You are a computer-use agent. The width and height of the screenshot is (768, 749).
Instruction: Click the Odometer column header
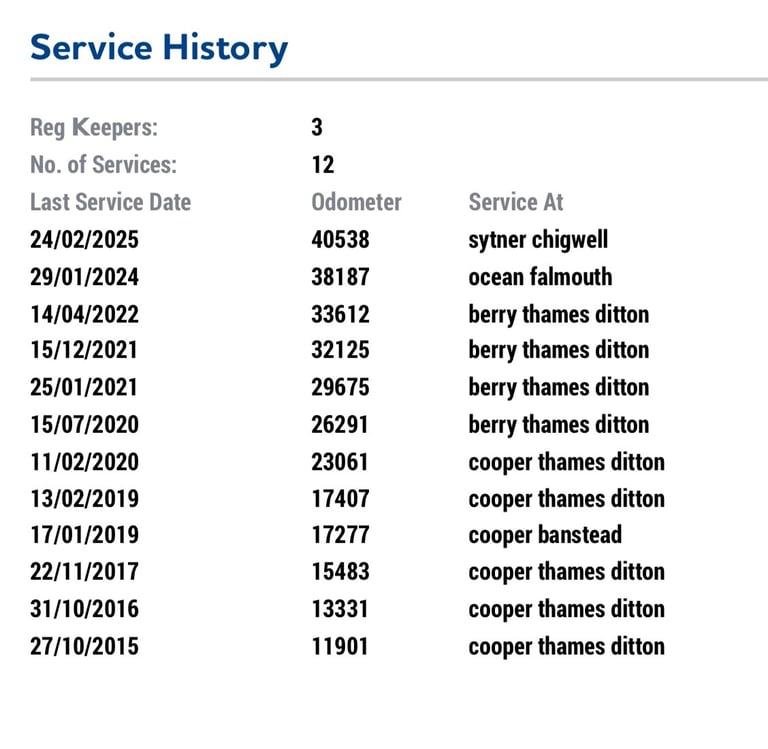click(x=356, y=202)
